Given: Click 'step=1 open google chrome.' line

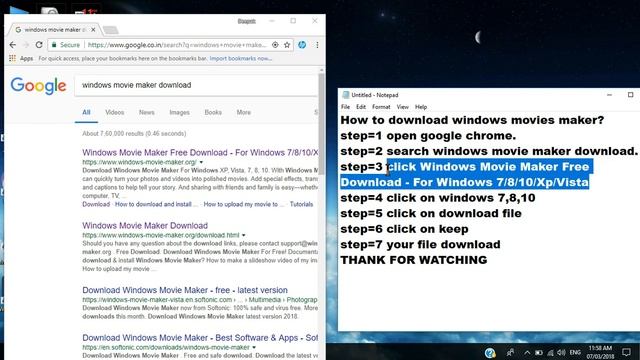Looking at the screenshot, I should coord(428,136).
